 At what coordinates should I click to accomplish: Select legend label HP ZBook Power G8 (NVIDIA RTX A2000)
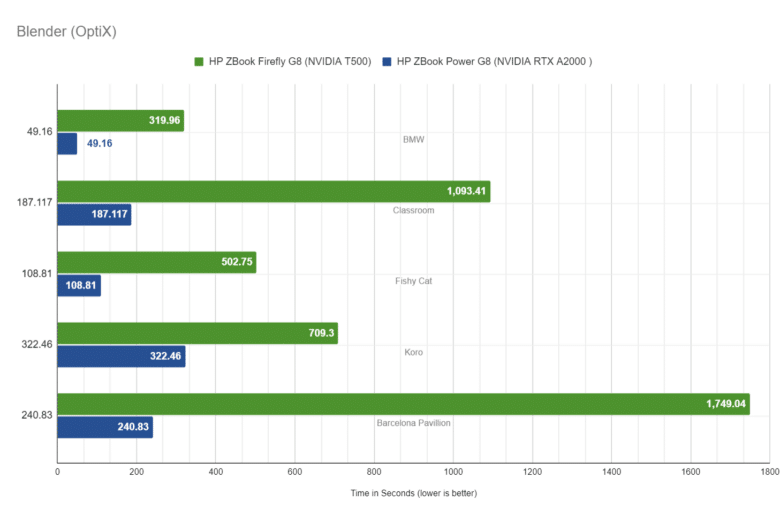[494, 62]
